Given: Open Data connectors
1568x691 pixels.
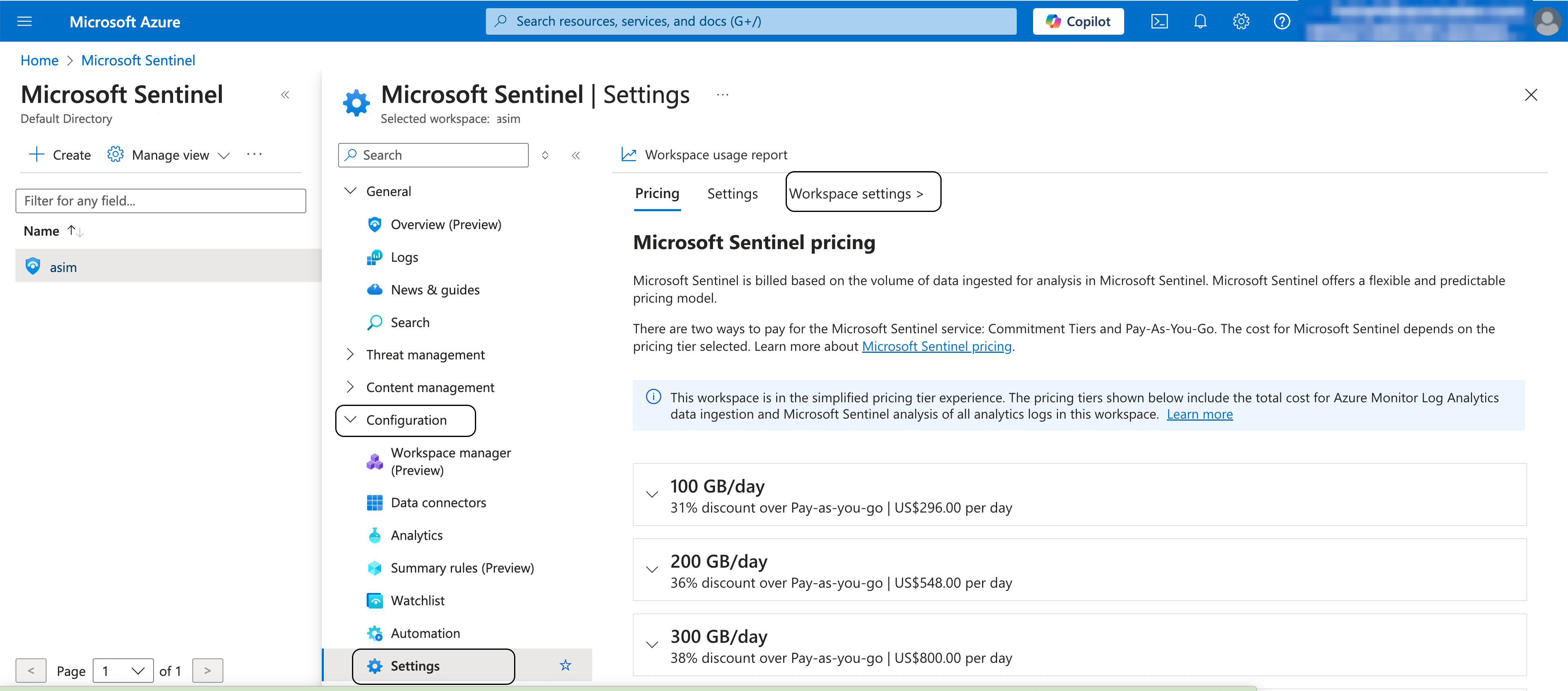Looking at the screenshot, I should [x=438, y=502].
